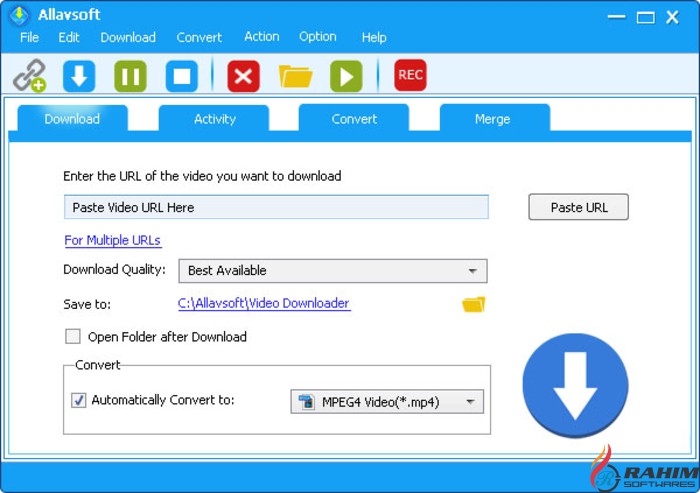Maximize the Allavsoft window
Screen dimensions: 700x493
pos(646,17)
